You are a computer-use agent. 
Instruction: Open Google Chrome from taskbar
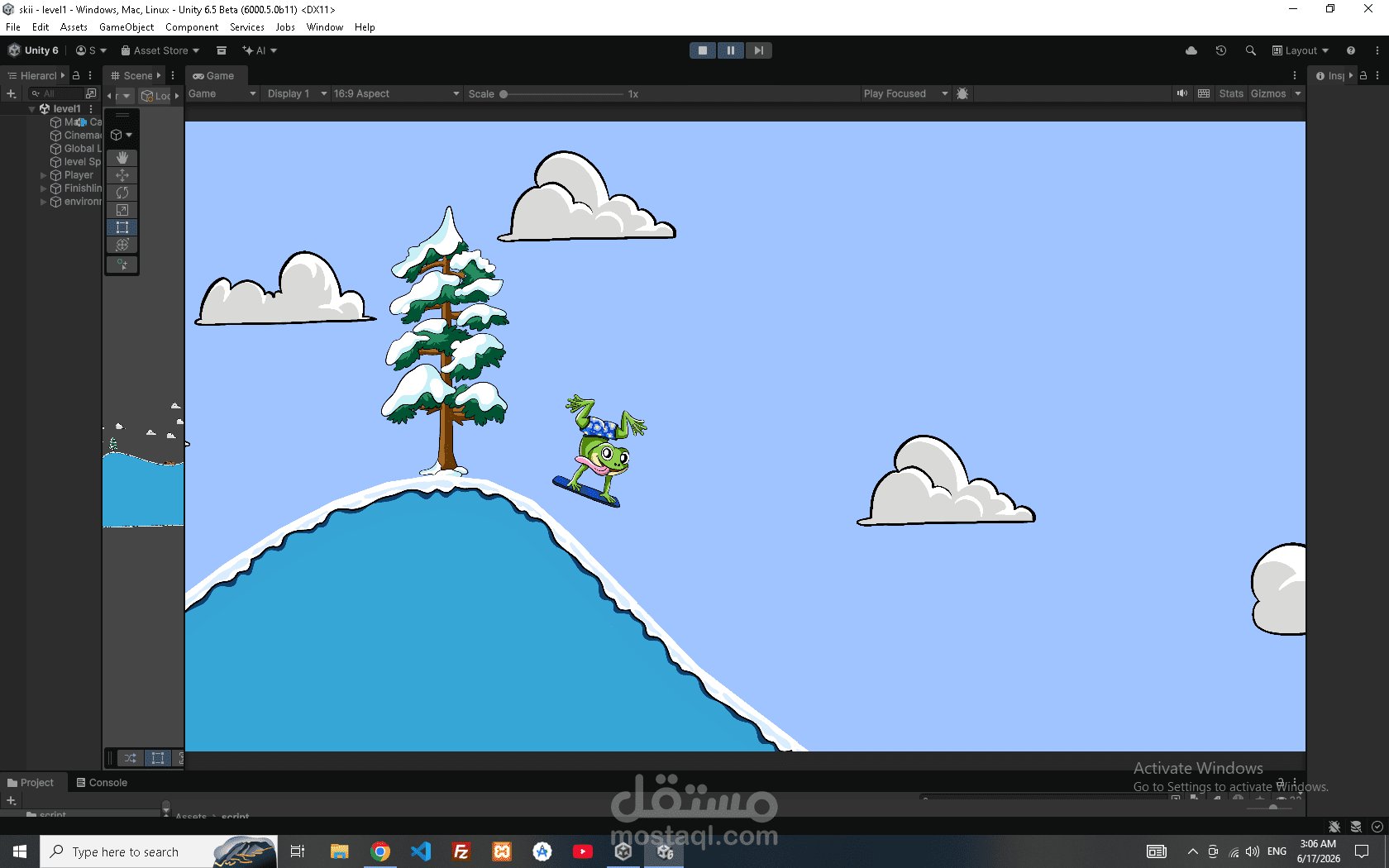click(380, 851)
